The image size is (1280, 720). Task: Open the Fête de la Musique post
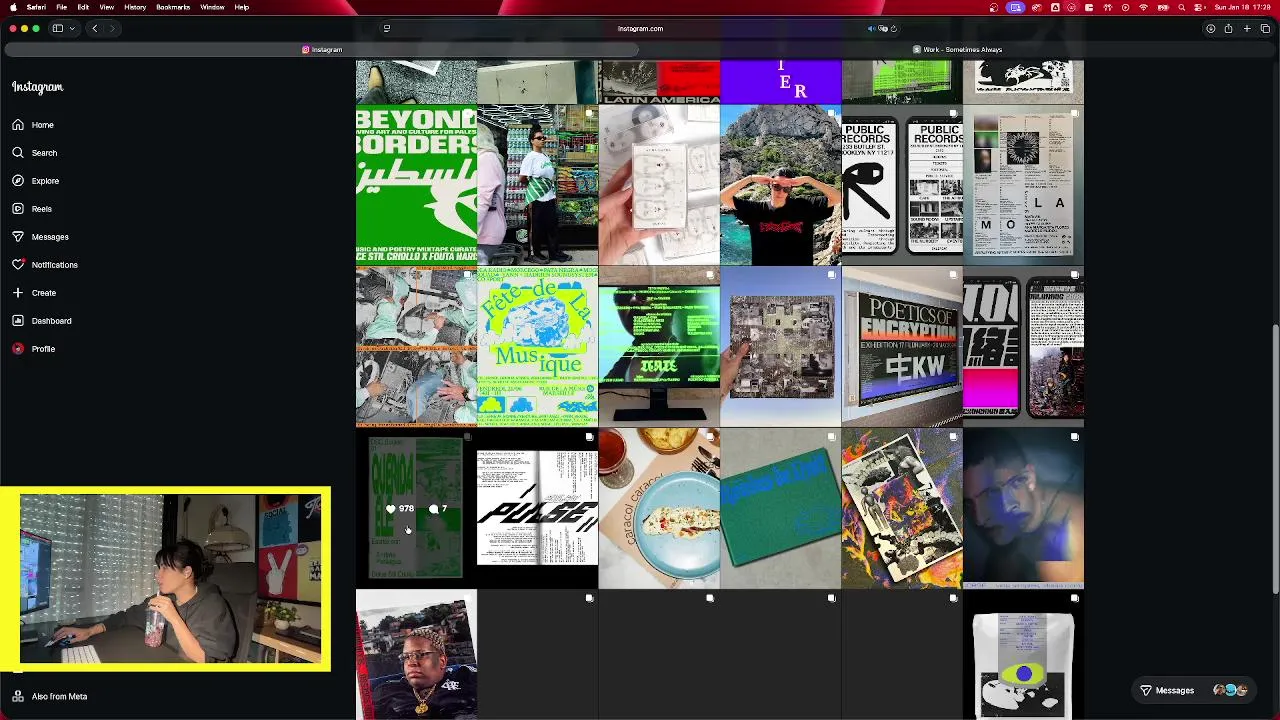pos(538,347)
